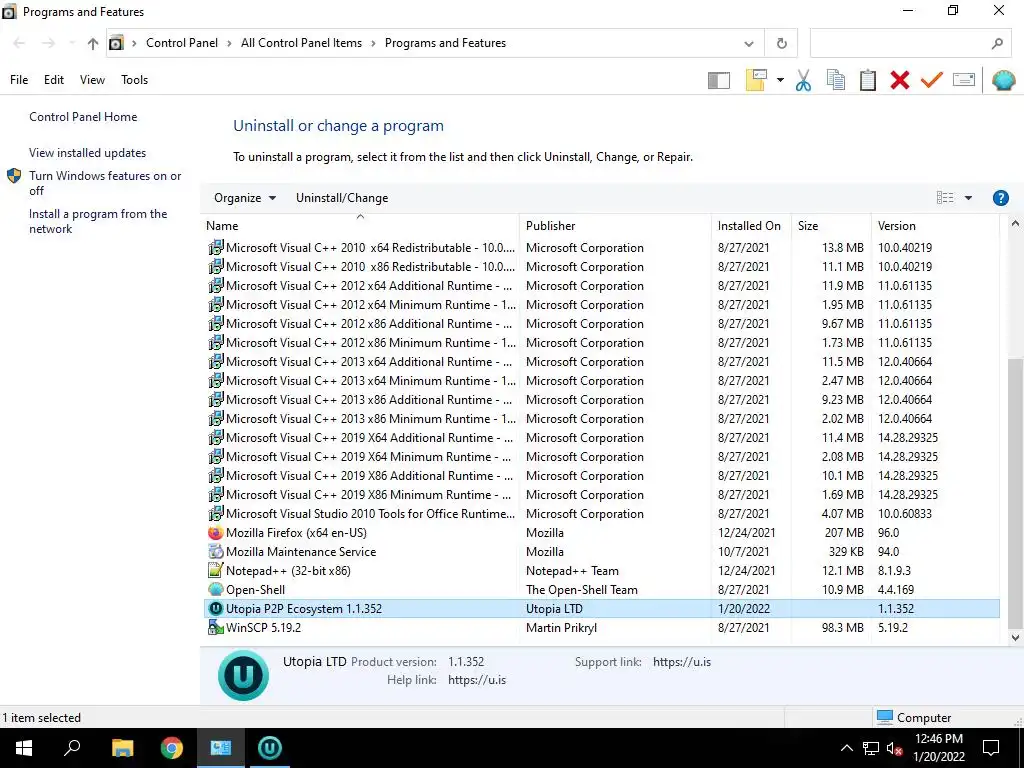Open Google Chrome from the taskbar

[x=172, y=748]
